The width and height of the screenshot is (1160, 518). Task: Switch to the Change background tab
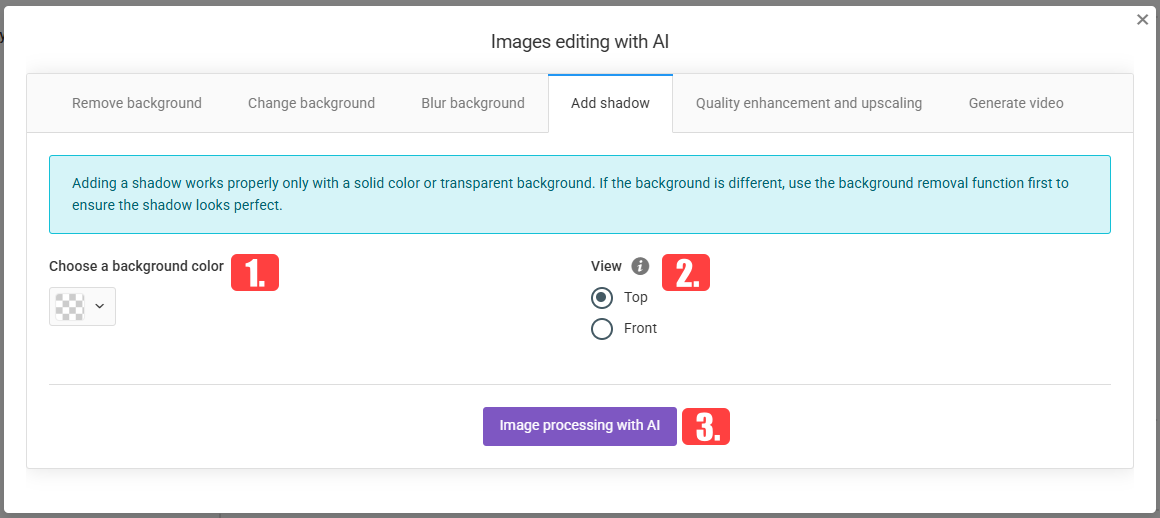tap(311, 103)
